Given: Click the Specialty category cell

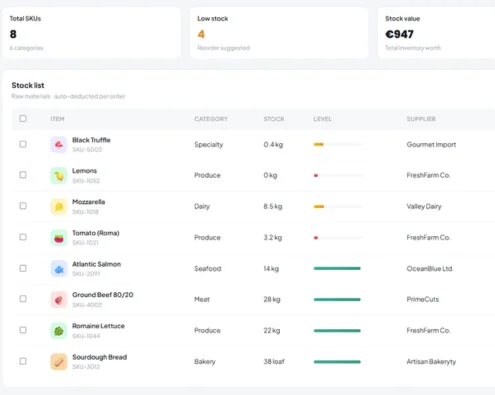Looking at the screenshot, I should (x=209, y=145).
